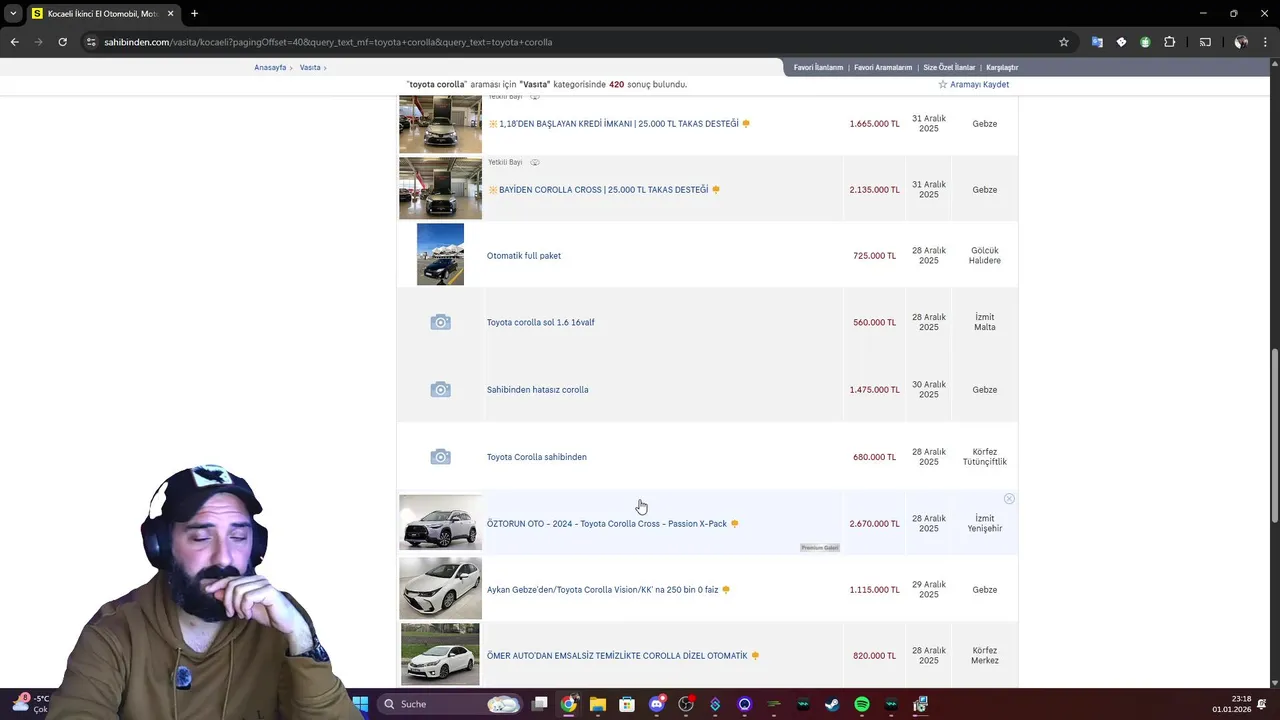This screenshot has width=1280, height=720.
Task: Open Toyota corolla sol 1.6 16valf listing
Action: [x=541, y=323]
